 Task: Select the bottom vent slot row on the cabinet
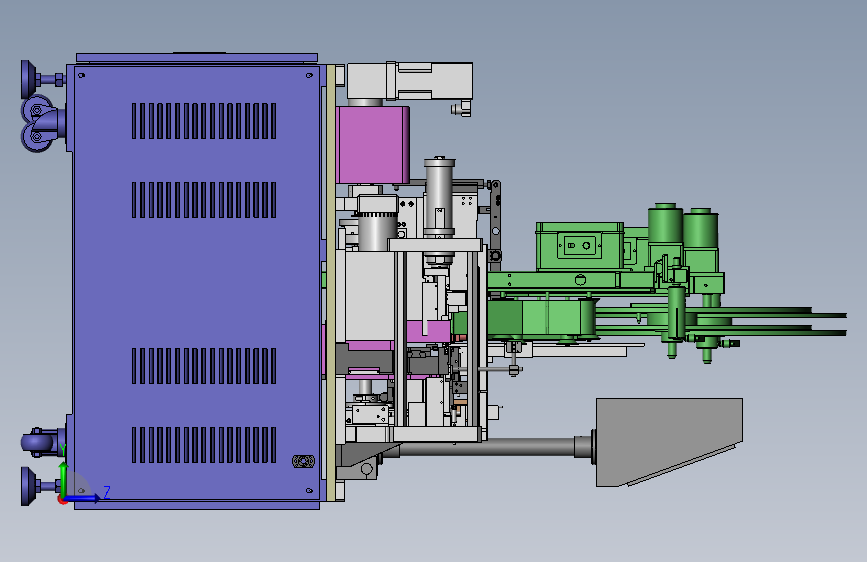click(204, 445)
